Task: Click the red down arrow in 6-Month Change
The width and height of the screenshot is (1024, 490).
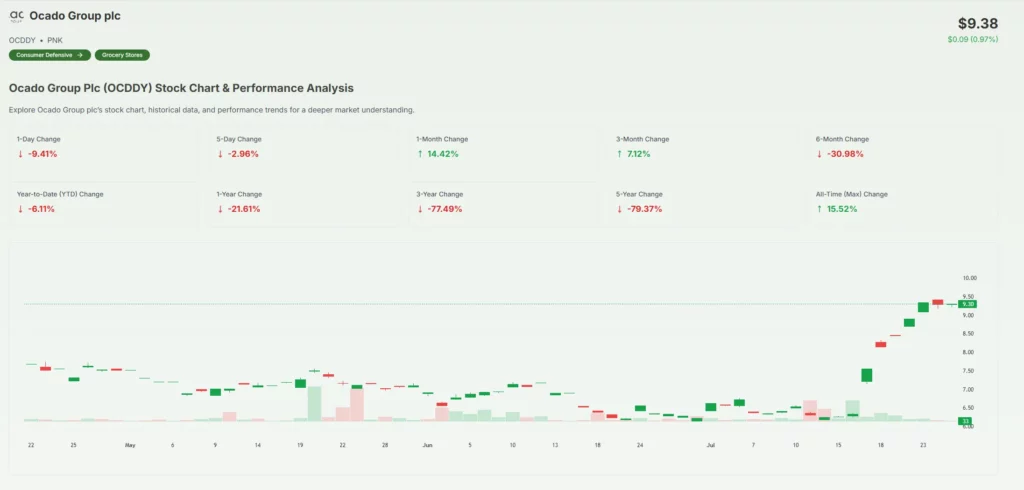Action: click(820, 154)
